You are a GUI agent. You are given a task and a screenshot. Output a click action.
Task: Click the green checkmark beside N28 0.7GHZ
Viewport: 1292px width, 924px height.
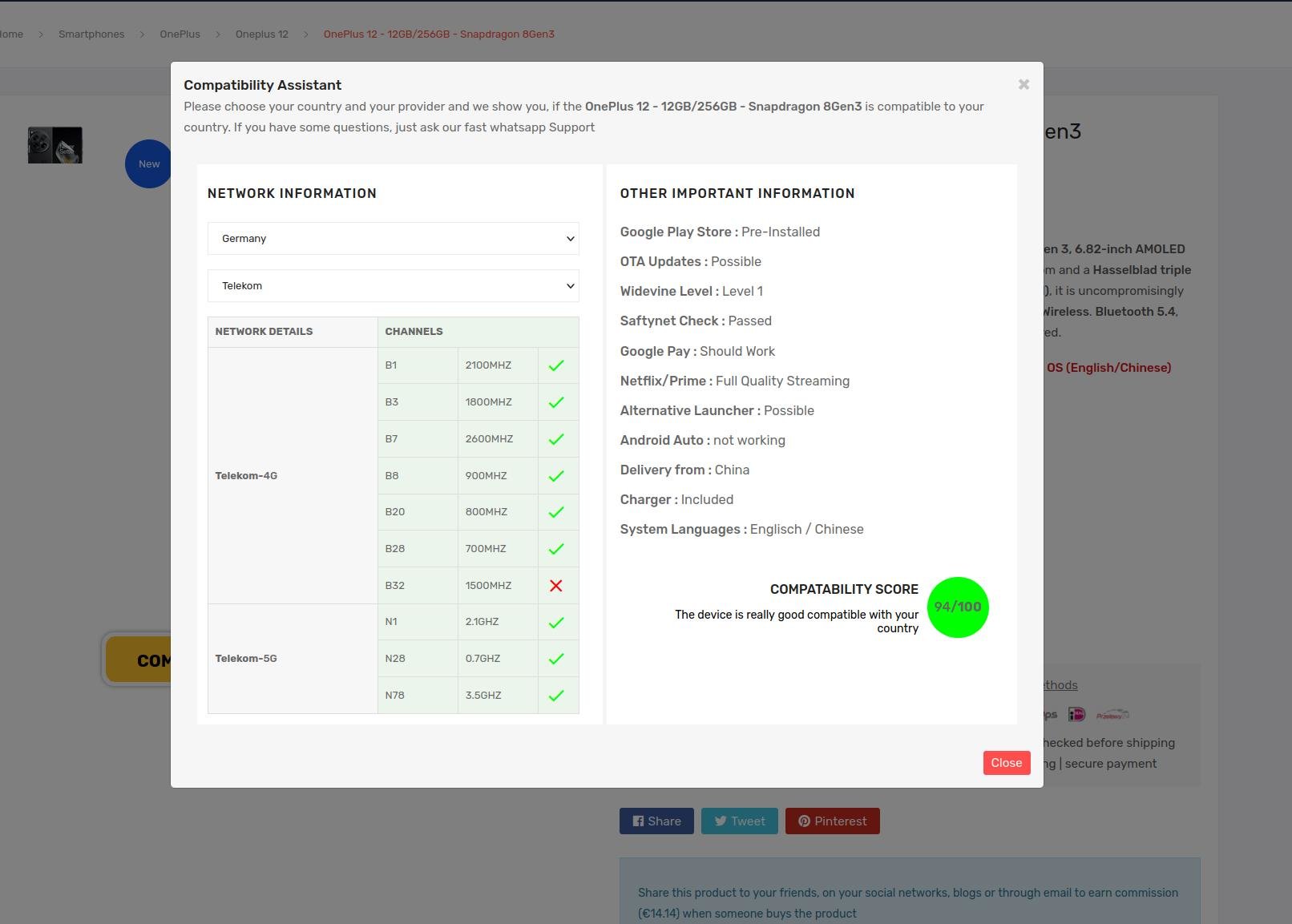[x=556, y=659]
